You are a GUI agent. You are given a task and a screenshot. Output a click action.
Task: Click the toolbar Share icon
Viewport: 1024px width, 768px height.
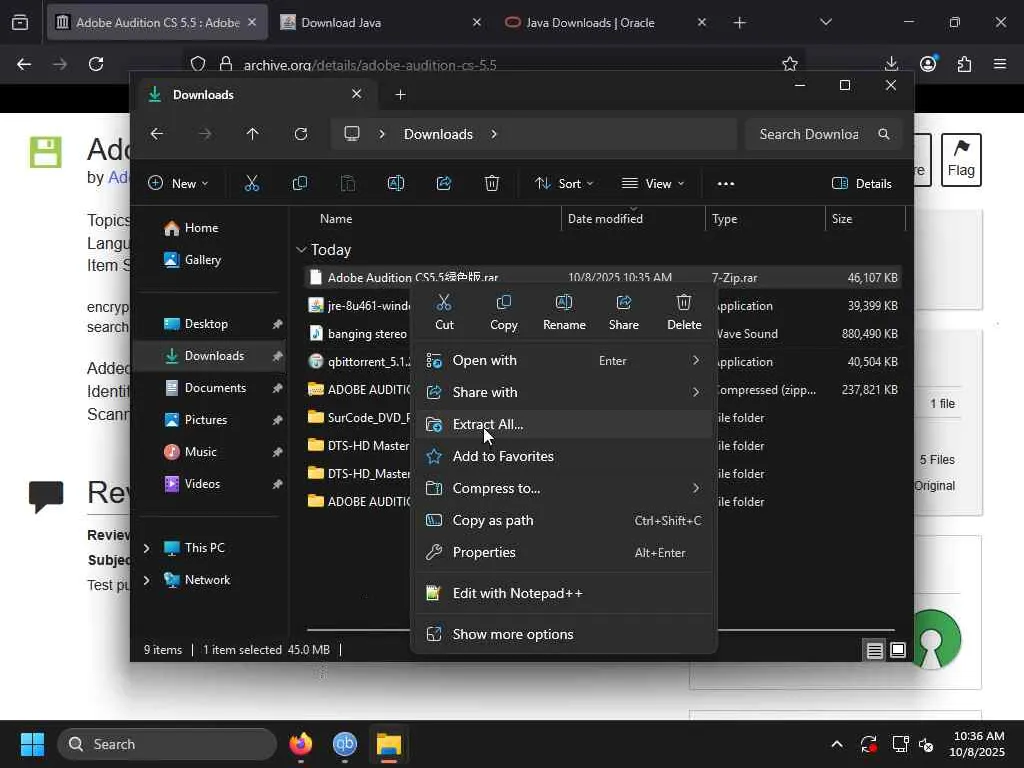(444, 184)
